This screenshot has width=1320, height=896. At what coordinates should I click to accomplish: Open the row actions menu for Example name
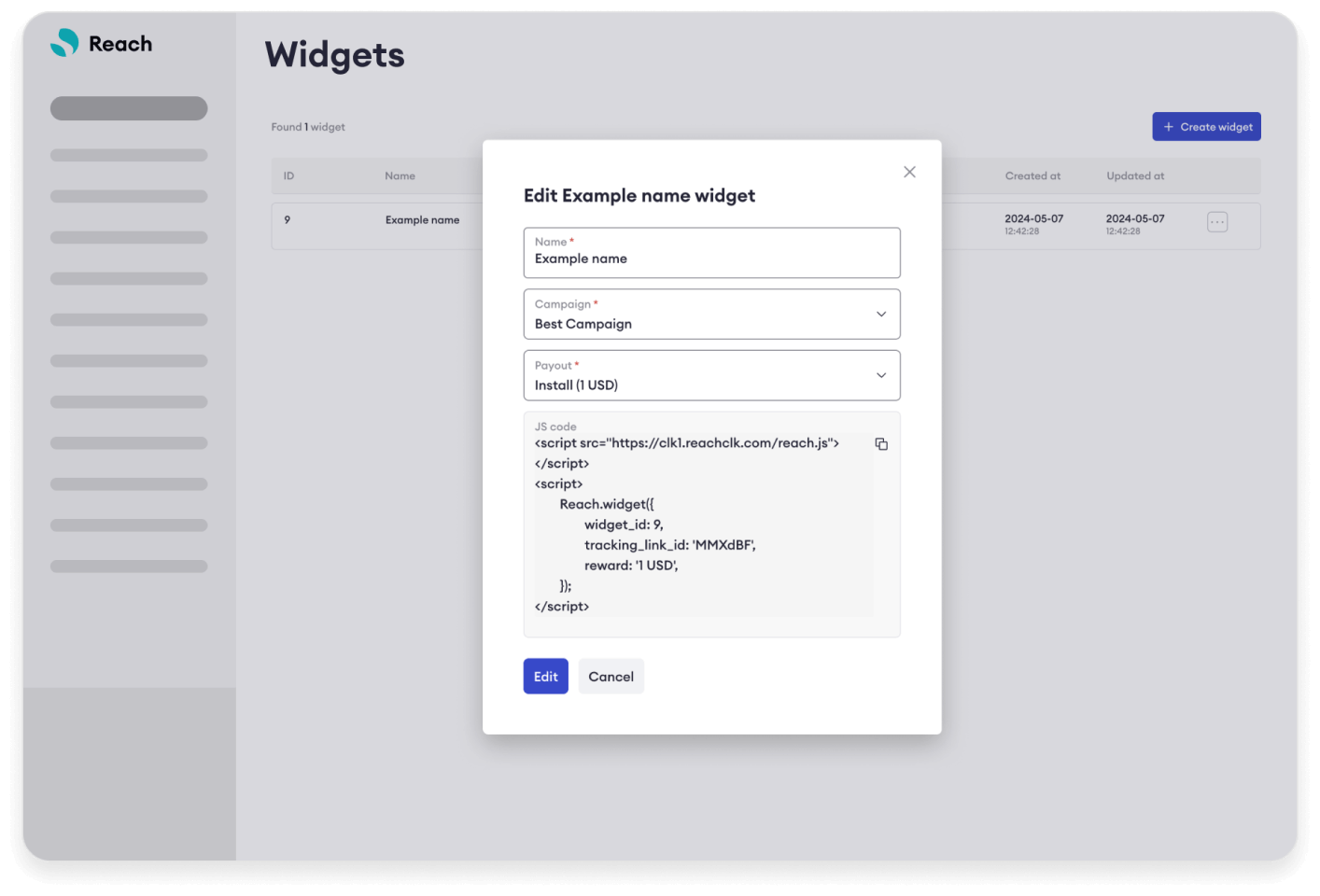click(x=1217, y=222)
